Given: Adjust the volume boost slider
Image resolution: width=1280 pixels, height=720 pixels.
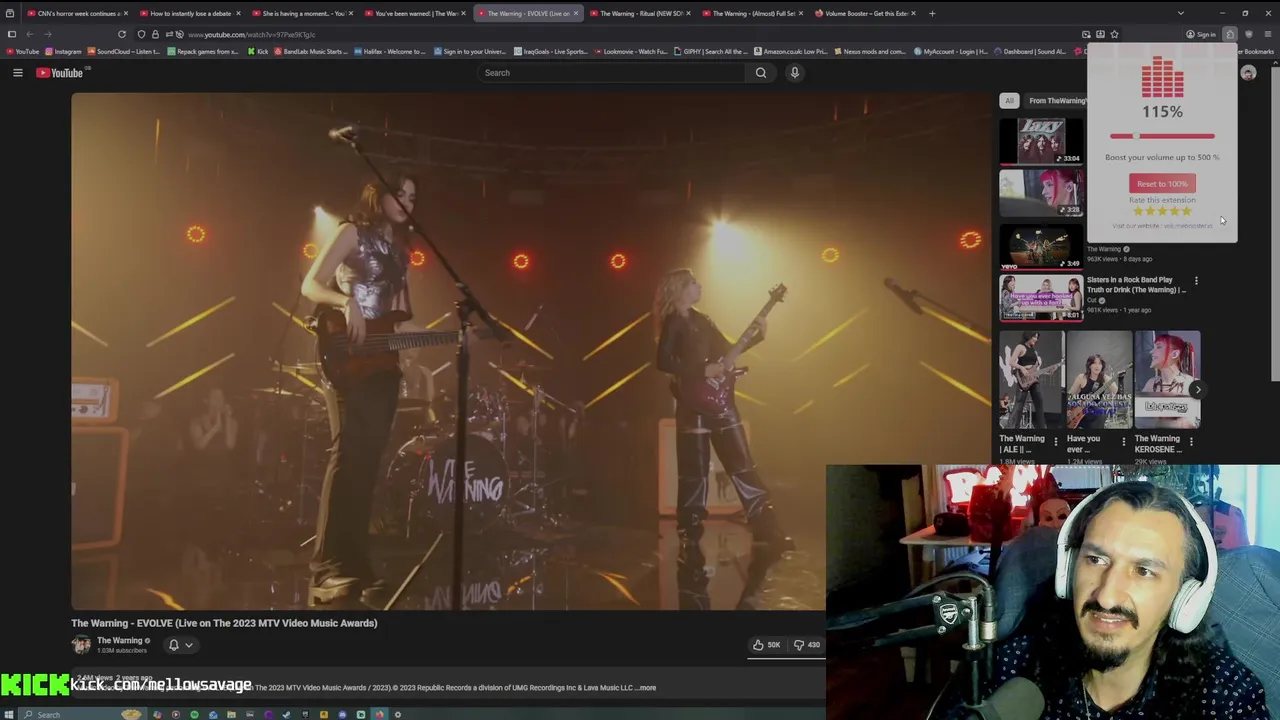Looking at the screenshot, I should click(x=1161, y=136).
